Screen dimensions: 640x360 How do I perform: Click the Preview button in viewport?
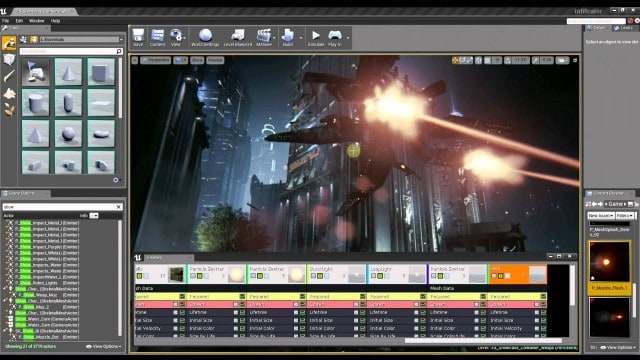pos(215,60)
